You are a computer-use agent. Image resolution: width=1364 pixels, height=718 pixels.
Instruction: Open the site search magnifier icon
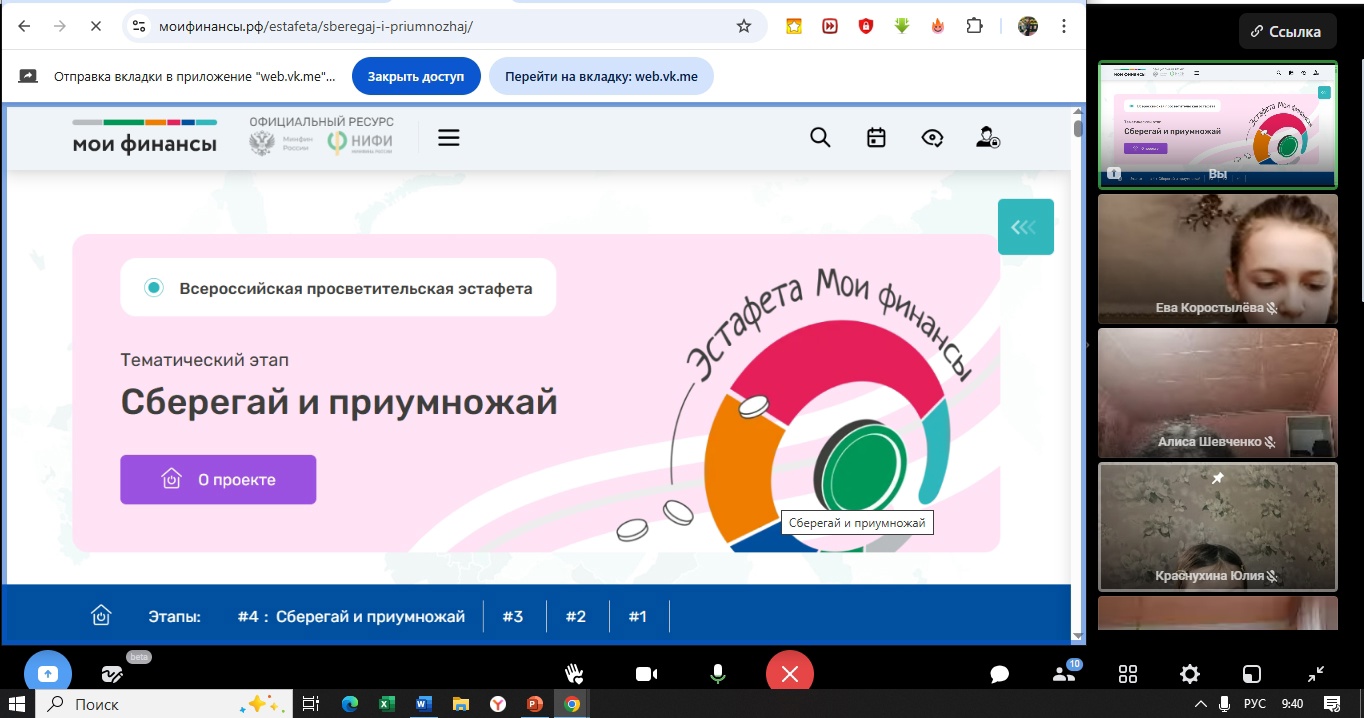pyautogui.click(x=820, y=138)
